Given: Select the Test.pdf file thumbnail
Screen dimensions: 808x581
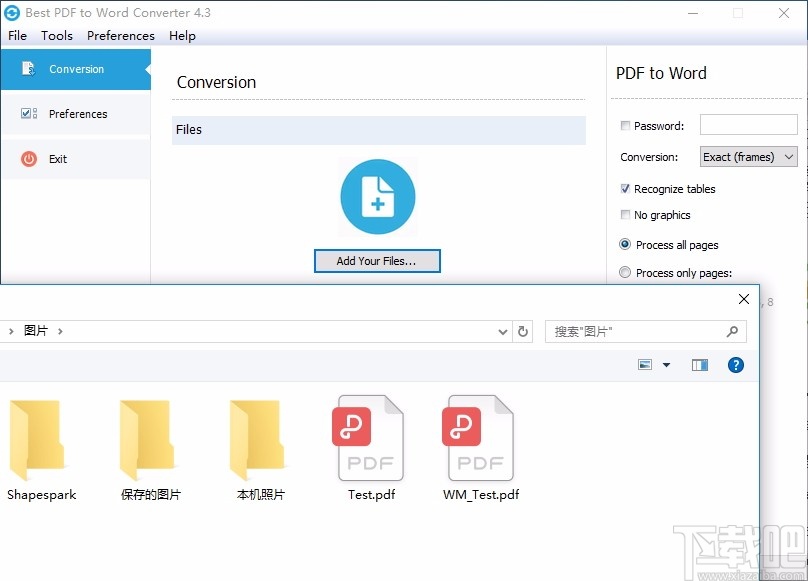Looking at the screenshot, I should pos(370,438).
